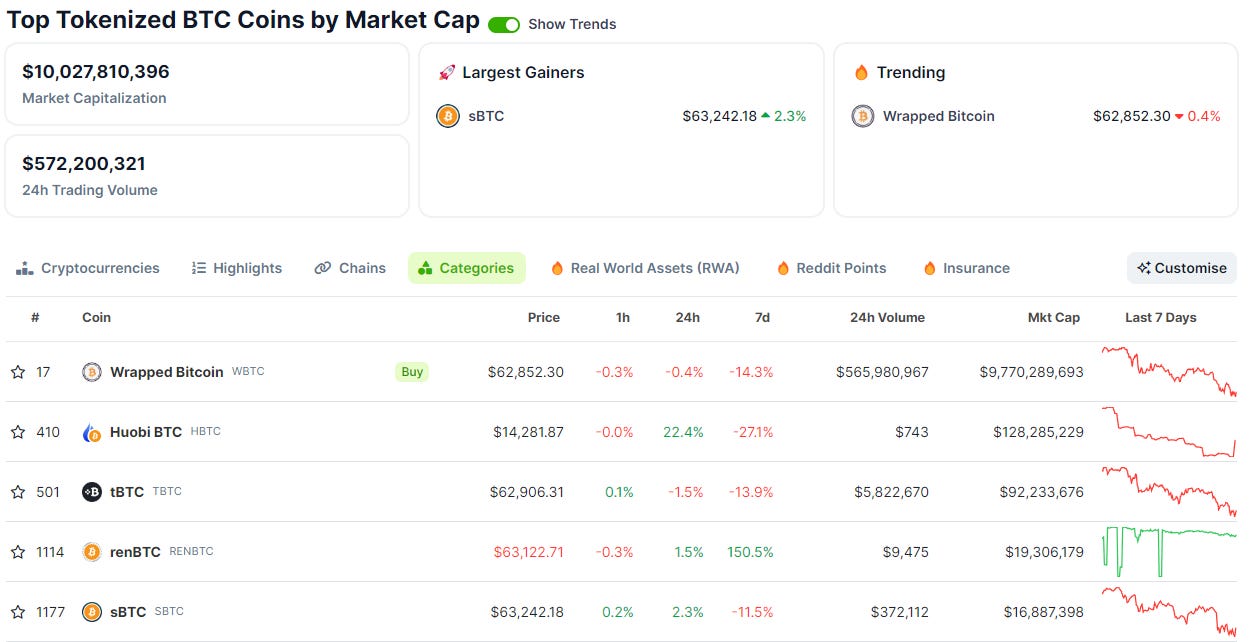Image resolution: width=1249 pixels, height=642 pixels.
Task: Click the sparkle icon on Customise
Action: click(1144, 268)
